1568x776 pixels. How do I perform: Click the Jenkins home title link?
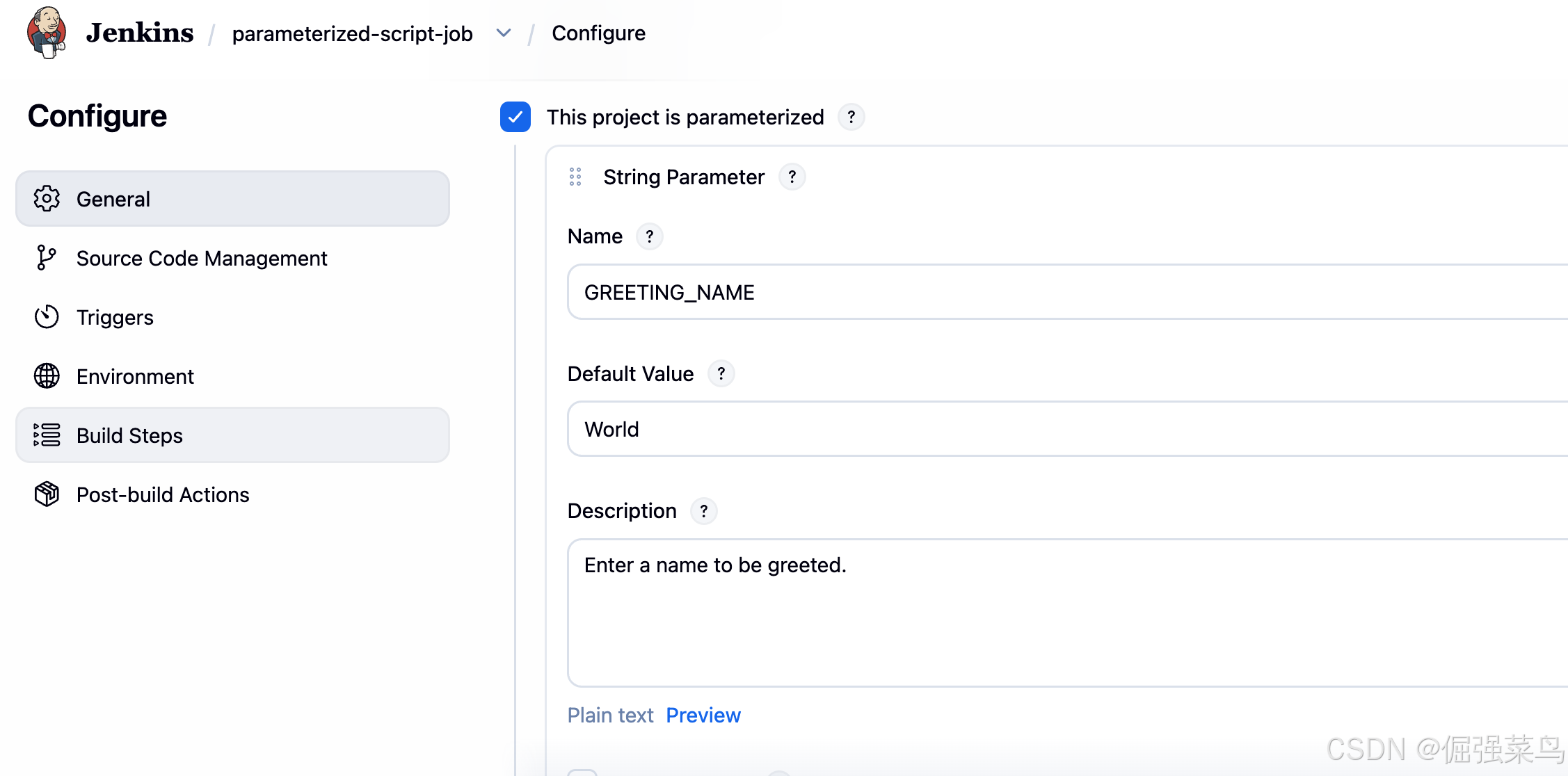pyautogui.click(x=139, y=33)
